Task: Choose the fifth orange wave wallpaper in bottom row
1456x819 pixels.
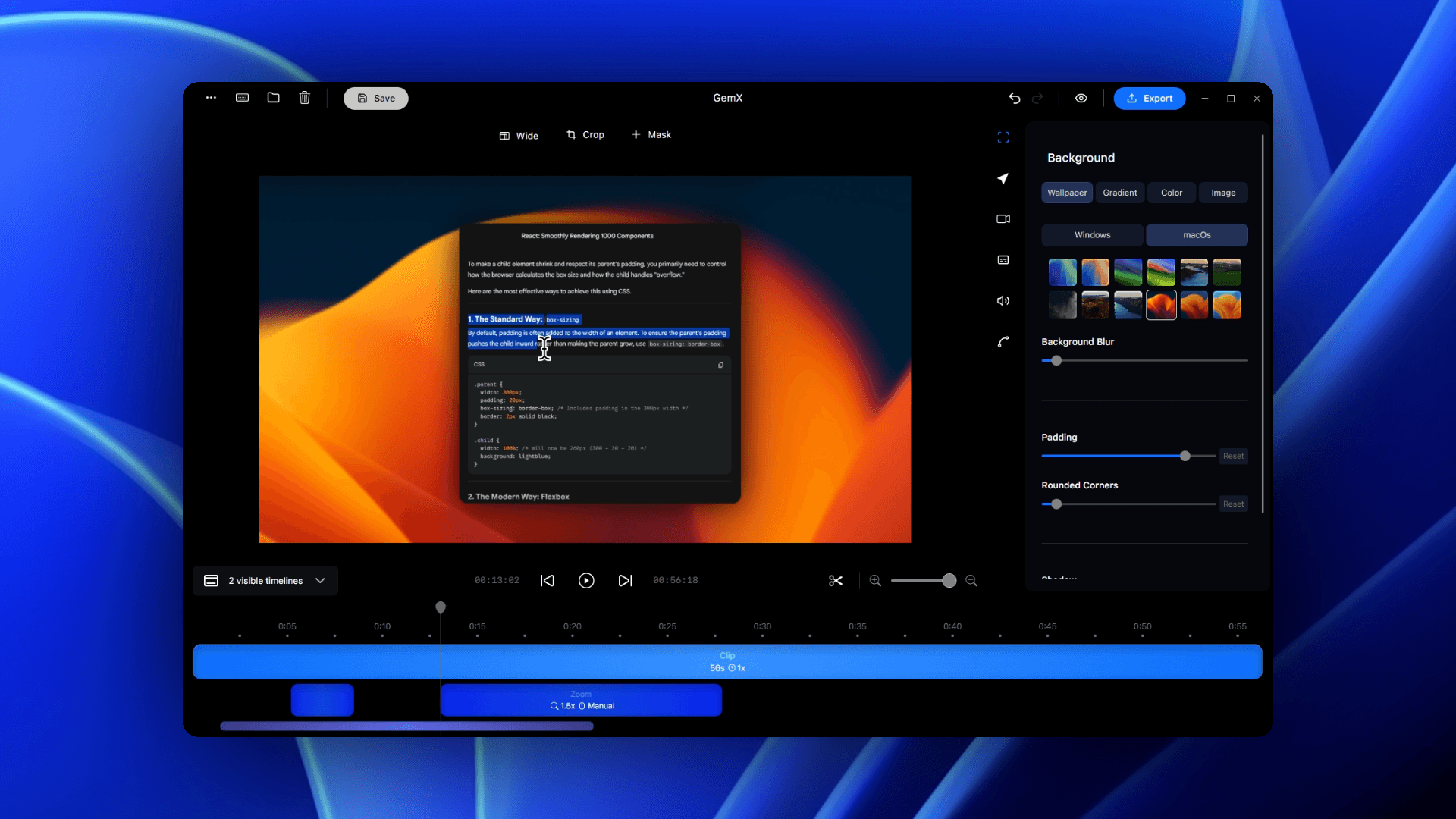Action: [1194, 305]
